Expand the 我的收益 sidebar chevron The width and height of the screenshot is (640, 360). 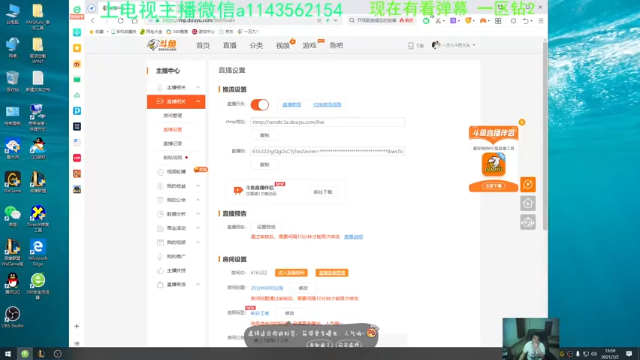[198, 186]
